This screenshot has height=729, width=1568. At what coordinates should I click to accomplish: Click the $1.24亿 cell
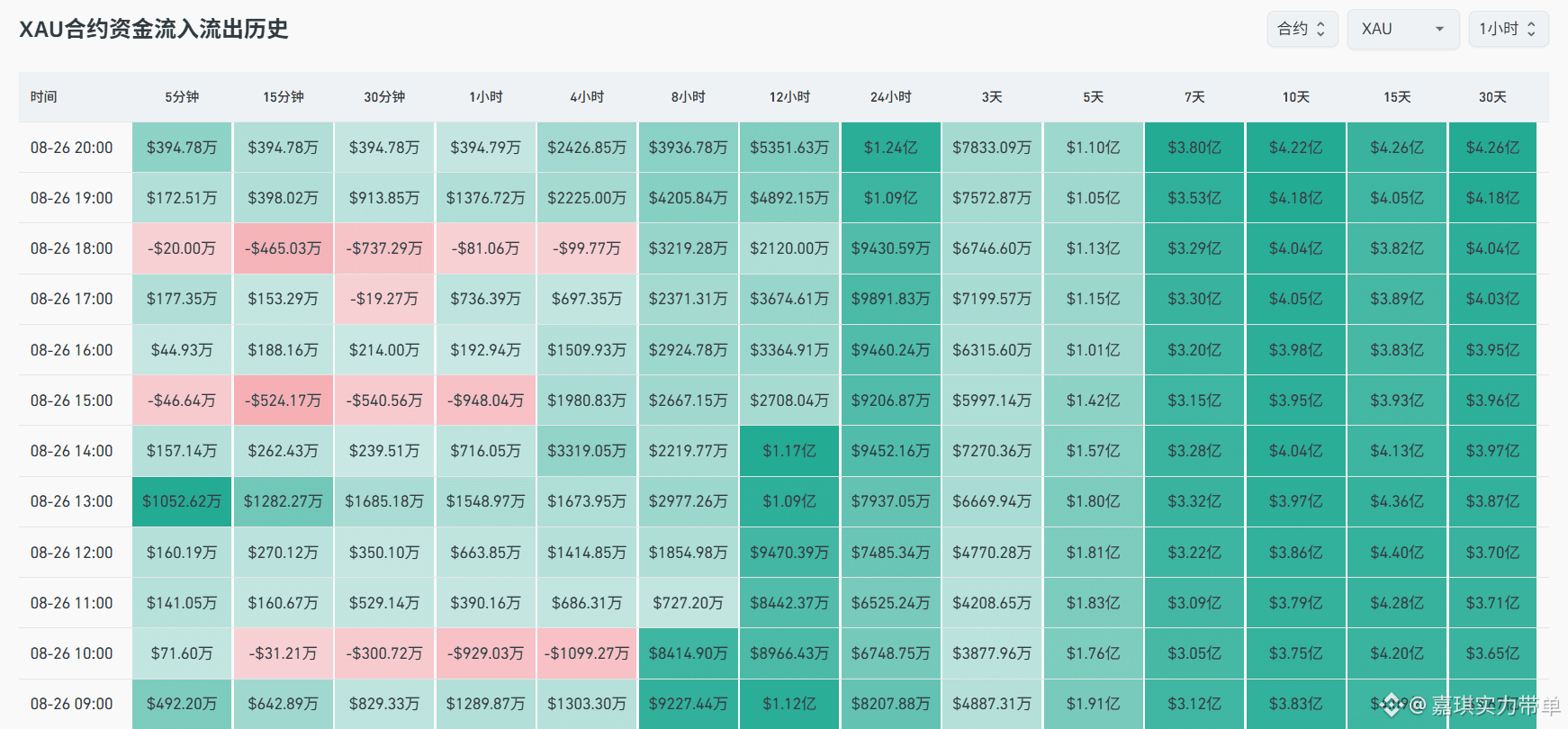pyautogui.click(x=891, y=148)
